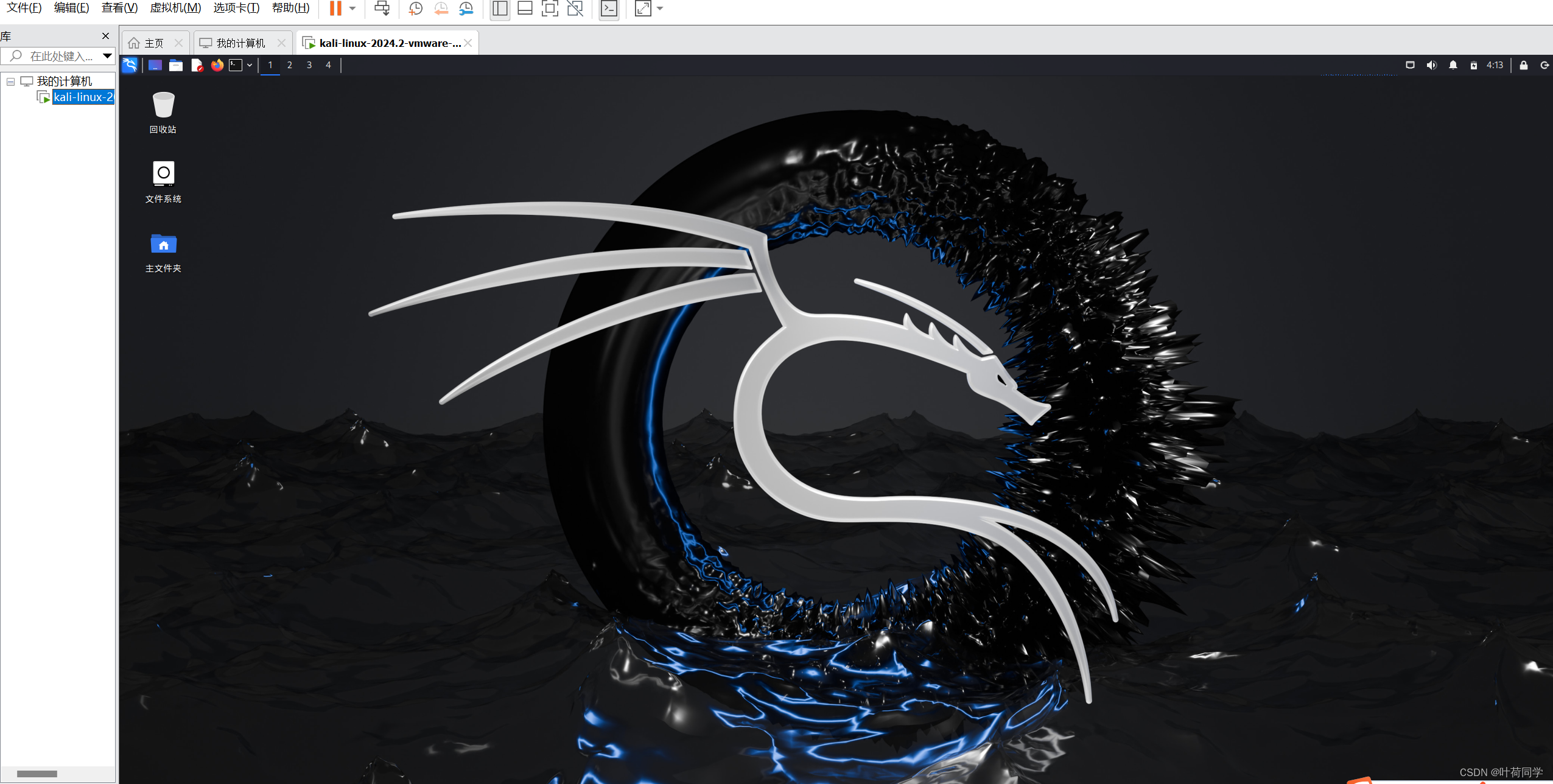Open the terminal emulator from Kali panel
The height and width of the screenshot is (784, 1553).
coord(236,65)
